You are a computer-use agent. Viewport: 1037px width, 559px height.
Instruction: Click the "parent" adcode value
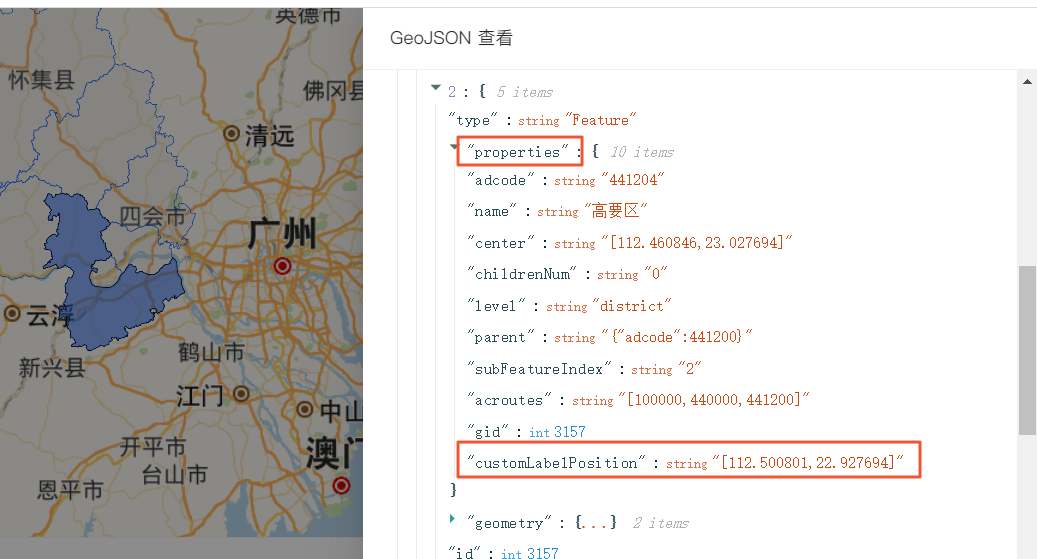(677, 337)
